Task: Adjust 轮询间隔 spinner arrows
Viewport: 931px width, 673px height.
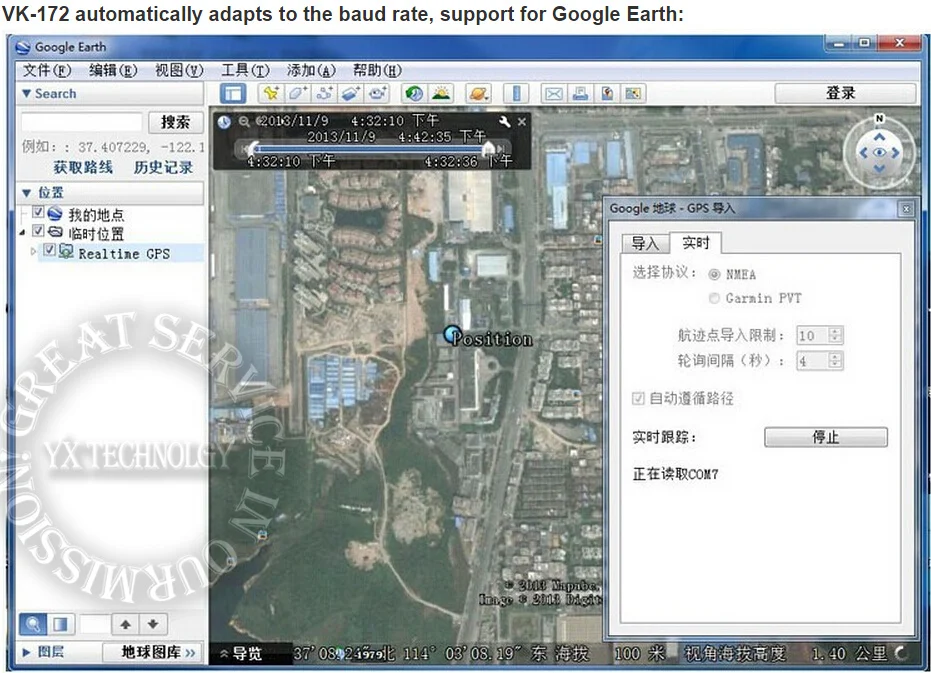Action: point(835,360)
